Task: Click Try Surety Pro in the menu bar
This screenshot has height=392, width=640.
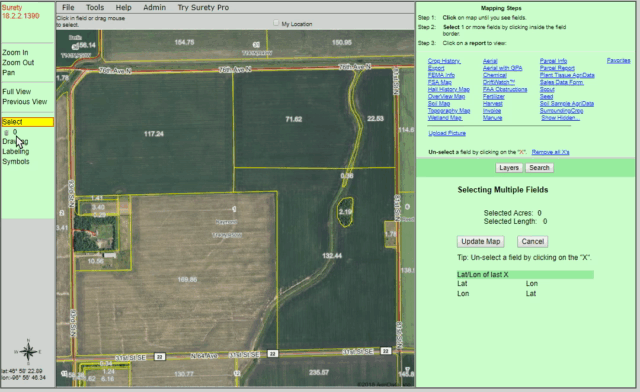Action: click(203, 7)
